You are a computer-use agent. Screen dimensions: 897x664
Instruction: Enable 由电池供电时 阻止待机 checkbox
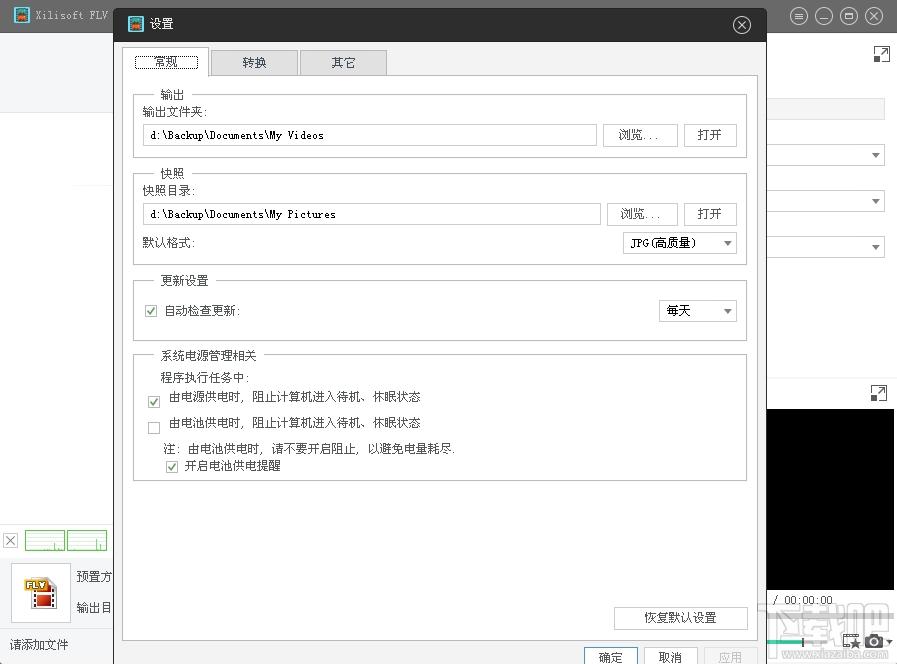point(154,428)
